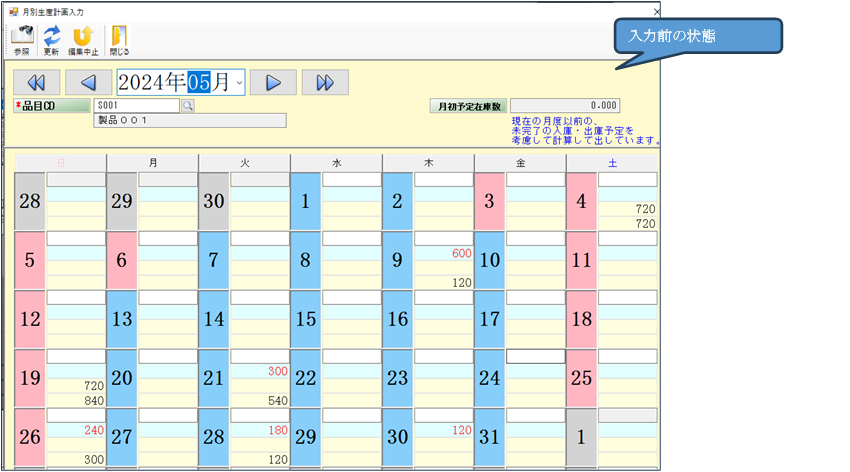Click the 木 (Thursday) column header
850x472 pixels.
click(x=428, y=162)
